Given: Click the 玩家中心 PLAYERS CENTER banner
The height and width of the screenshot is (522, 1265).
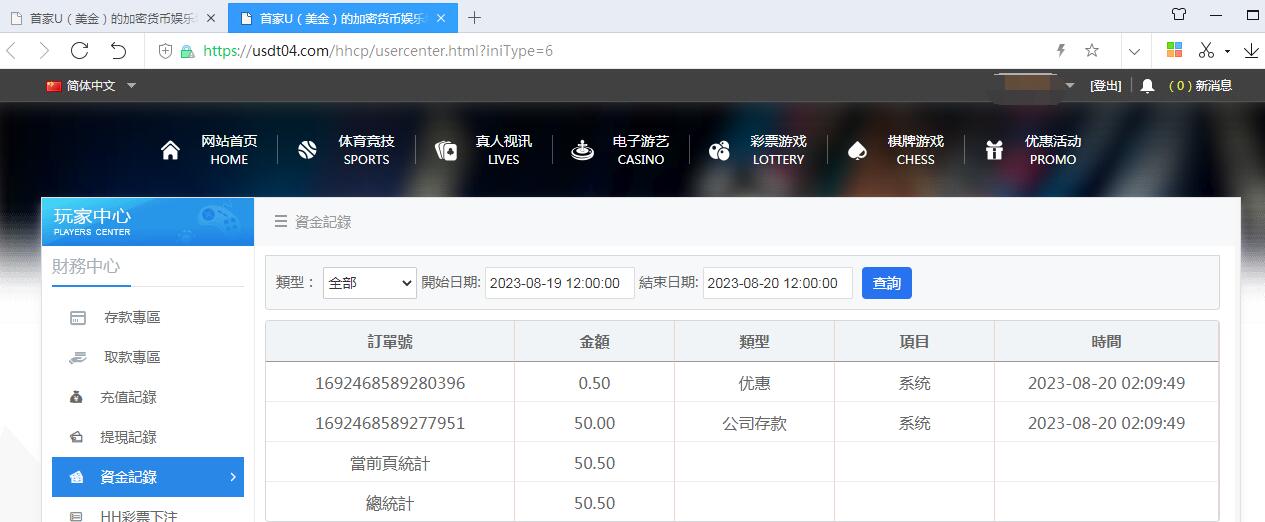Looking at the screenshot, I should 147,221.
